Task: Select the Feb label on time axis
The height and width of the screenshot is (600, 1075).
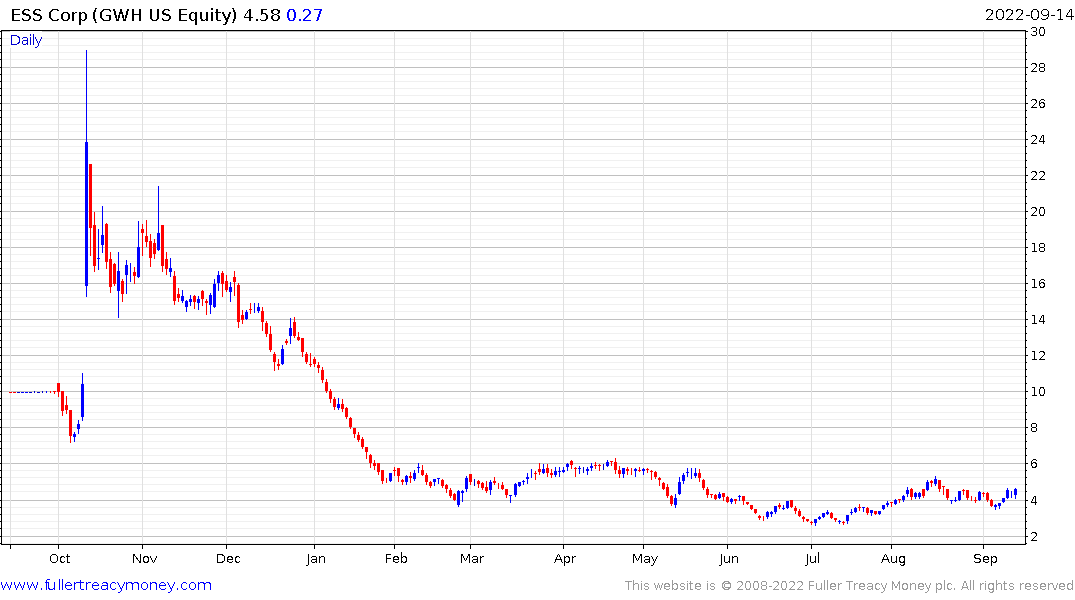Action: pyautogui.click(x=396, y=559)
